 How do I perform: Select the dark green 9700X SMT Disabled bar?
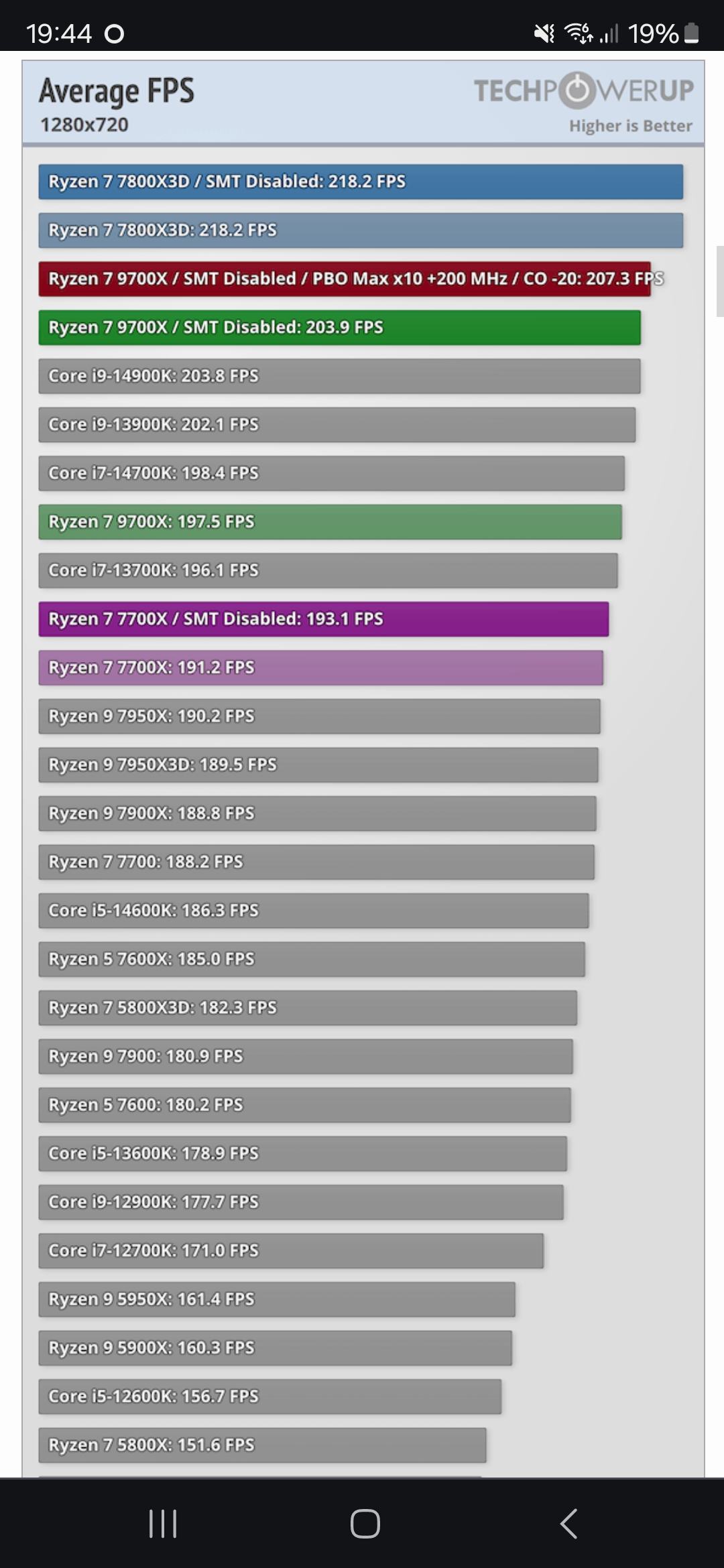point(339,328)
